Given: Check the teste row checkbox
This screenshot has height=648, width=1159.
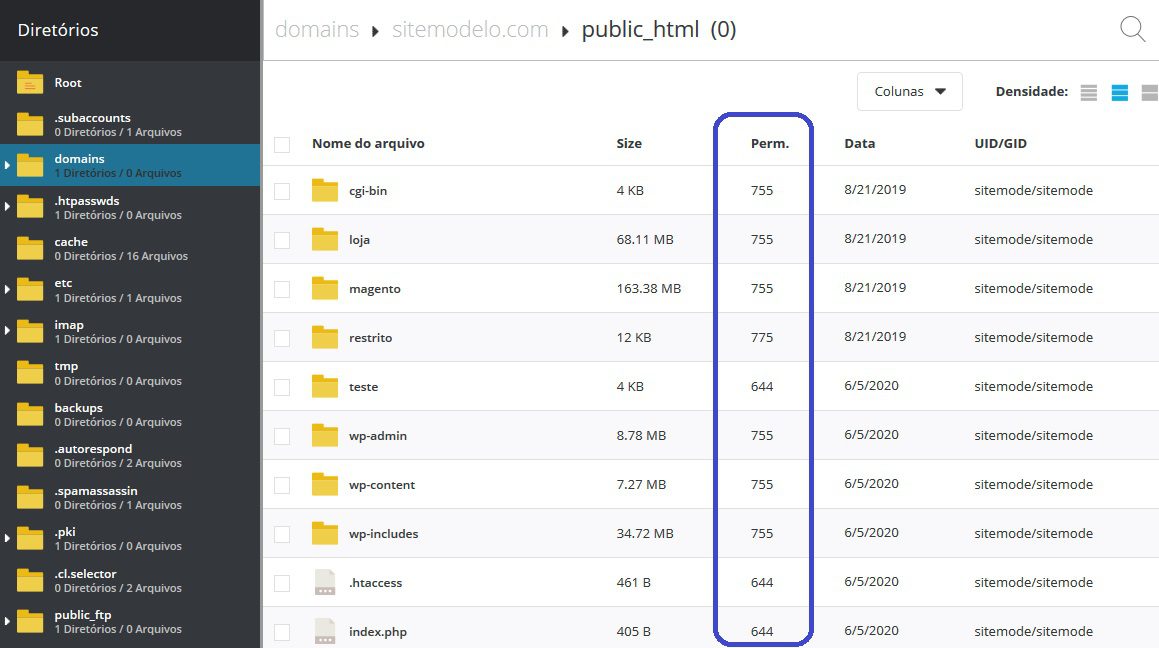Looking at the screenshot, I should click(282, 387).
